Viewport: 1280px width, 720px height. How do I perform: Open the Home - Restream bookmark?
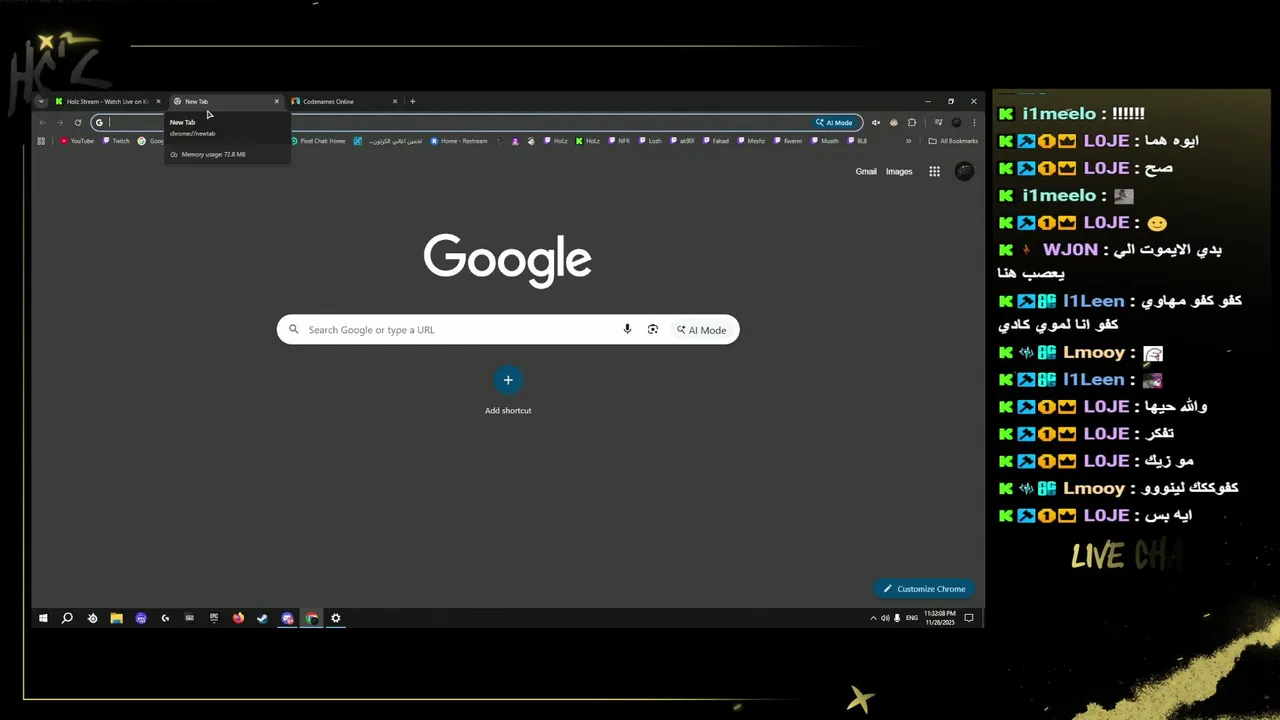click(x=459, y=141)
